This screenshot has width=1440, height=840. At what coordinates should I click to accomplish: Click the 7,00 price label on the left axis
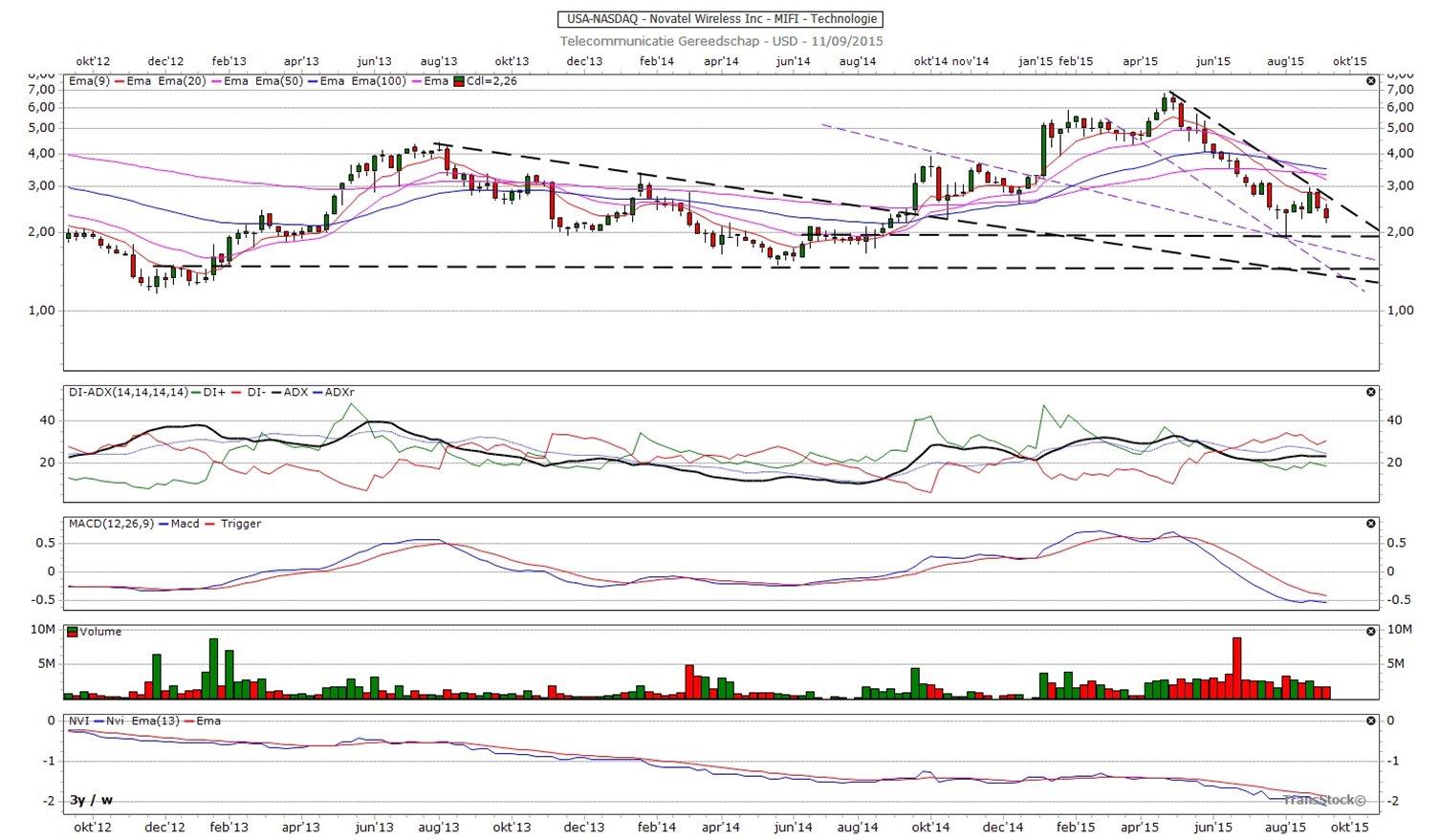point(41,89)
